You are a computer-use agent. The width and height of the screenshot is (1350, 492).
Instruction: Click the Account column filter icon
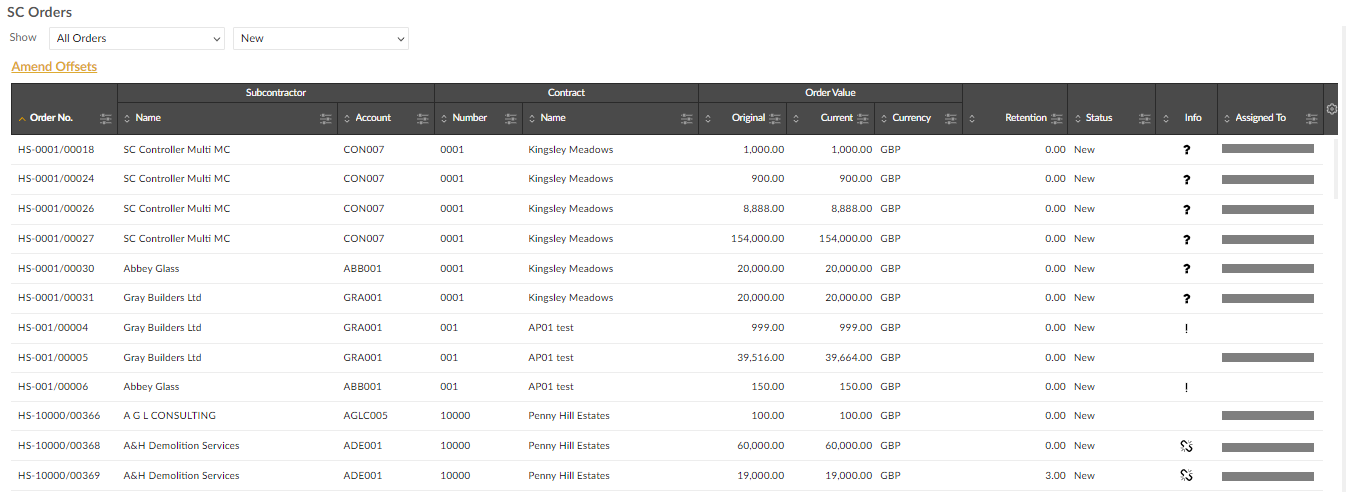point(422,118)
